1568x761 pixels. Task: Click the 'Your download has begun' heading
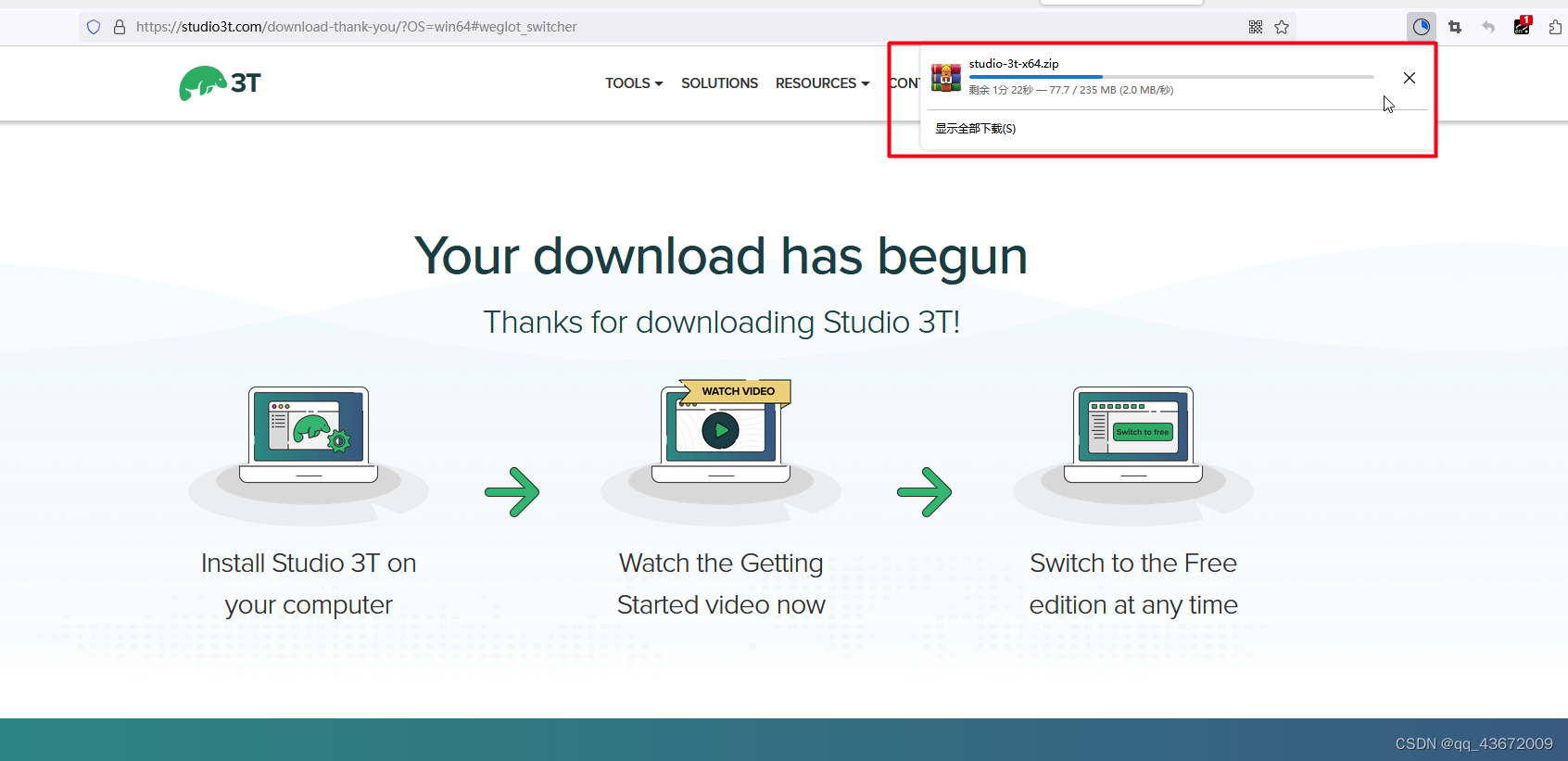[721, 256]
